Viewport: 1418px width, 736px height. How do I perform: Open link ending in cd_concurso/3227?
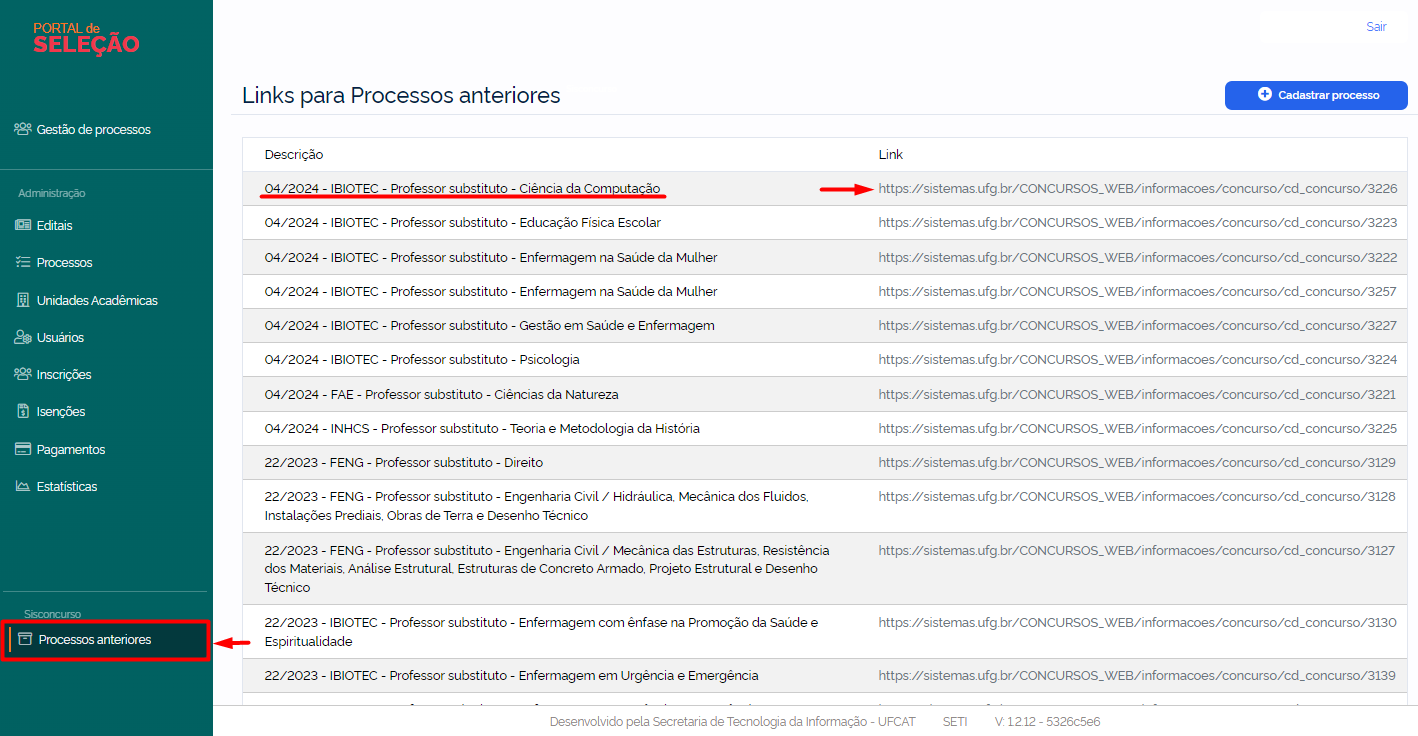click(1138, 326)
